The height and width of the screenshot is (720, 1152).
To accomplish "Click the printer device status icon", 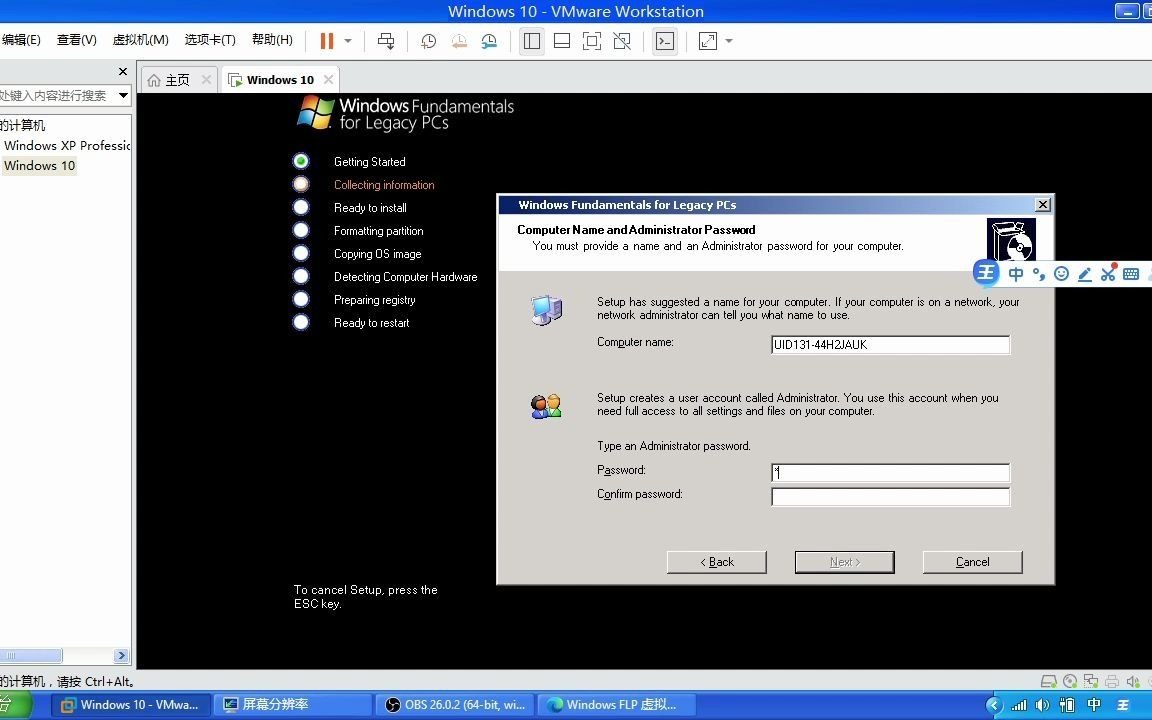I will pyautogui.click(x=1112, y=682).
